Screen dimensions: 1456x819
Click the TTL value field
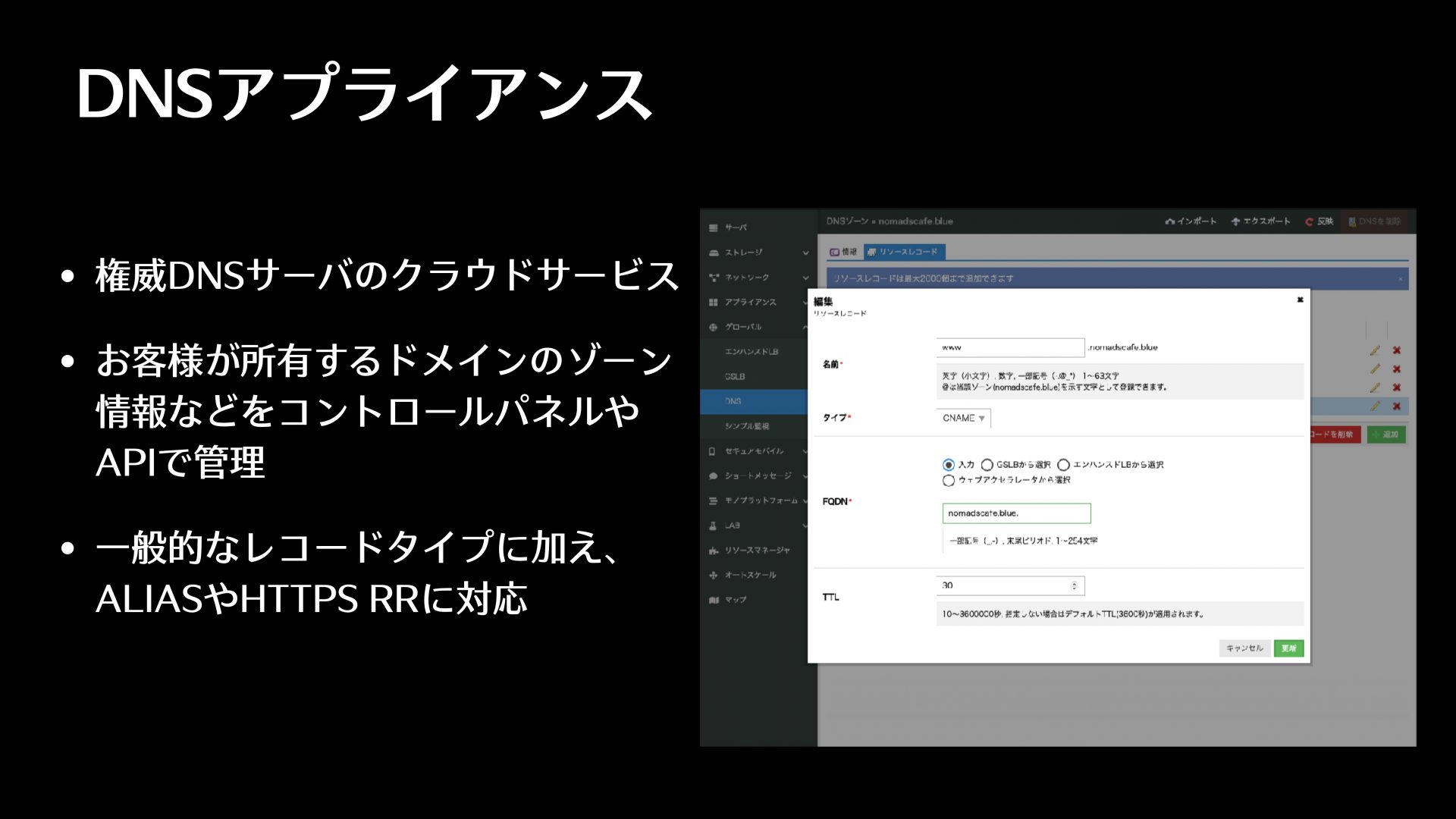(1010, 585)
